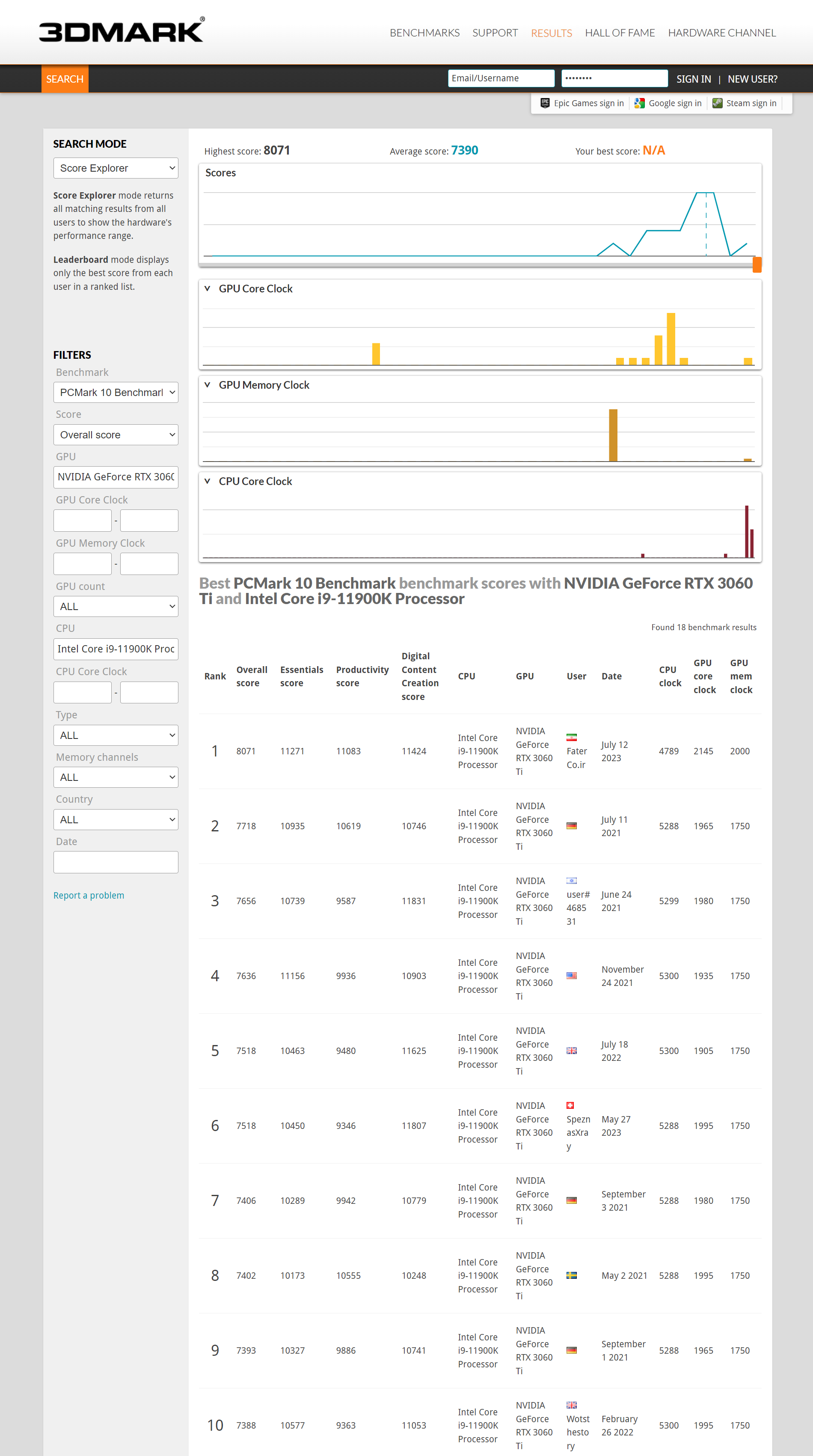This screenshot has height=1456, width=813.
Task: Click the tallest GPU Core Clock bar
Action: [x=671, y=339]
